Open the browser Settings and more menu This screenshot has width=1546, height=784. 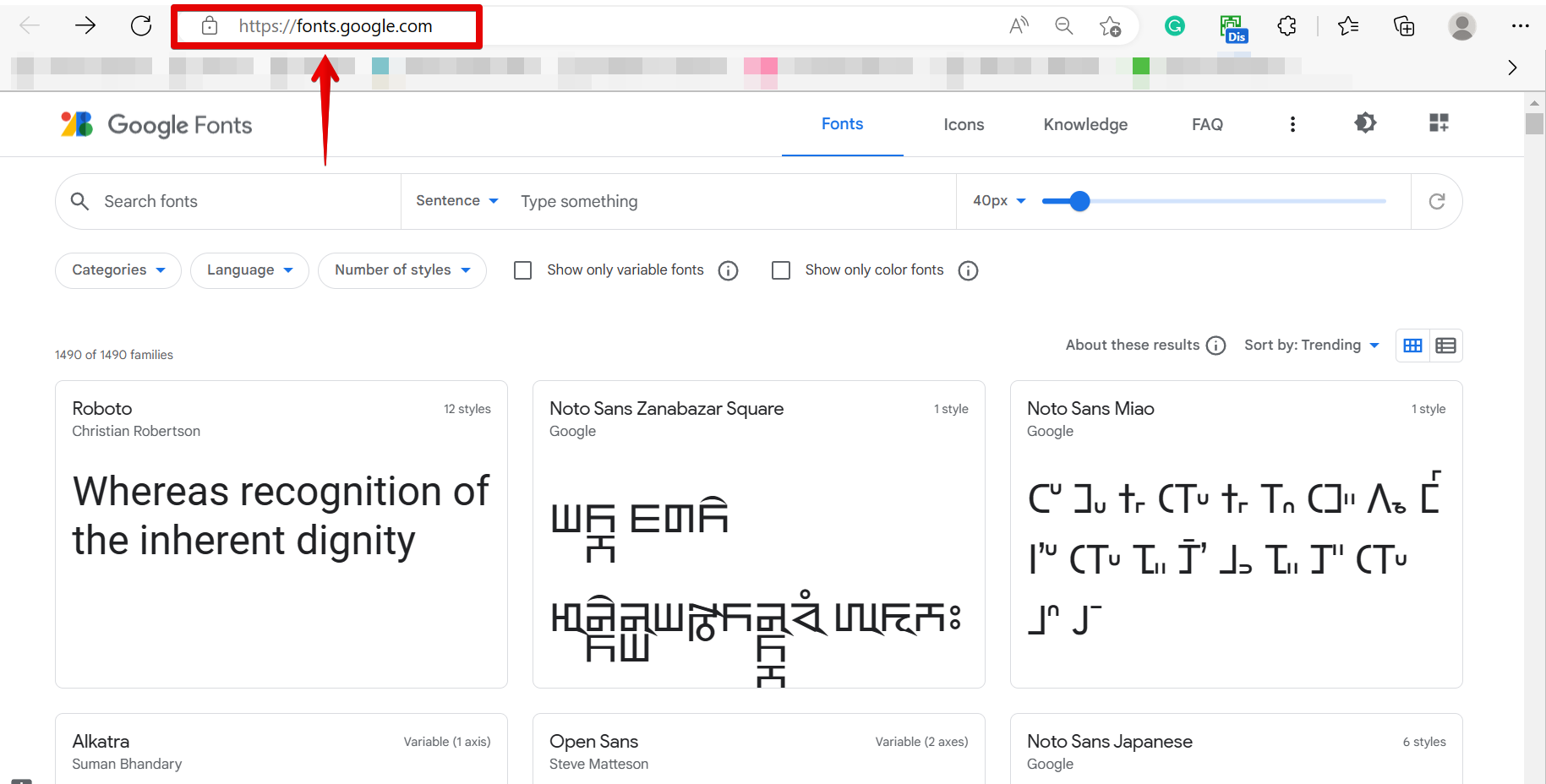click(x=1521, y=26)
